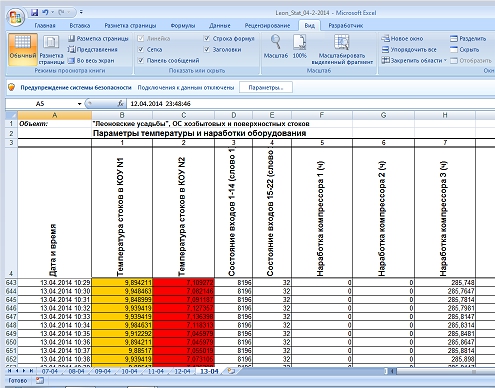This screenshot has width=495, height=388.
Task: Switch to sheet tab 12-04
Action: (182, 371)
